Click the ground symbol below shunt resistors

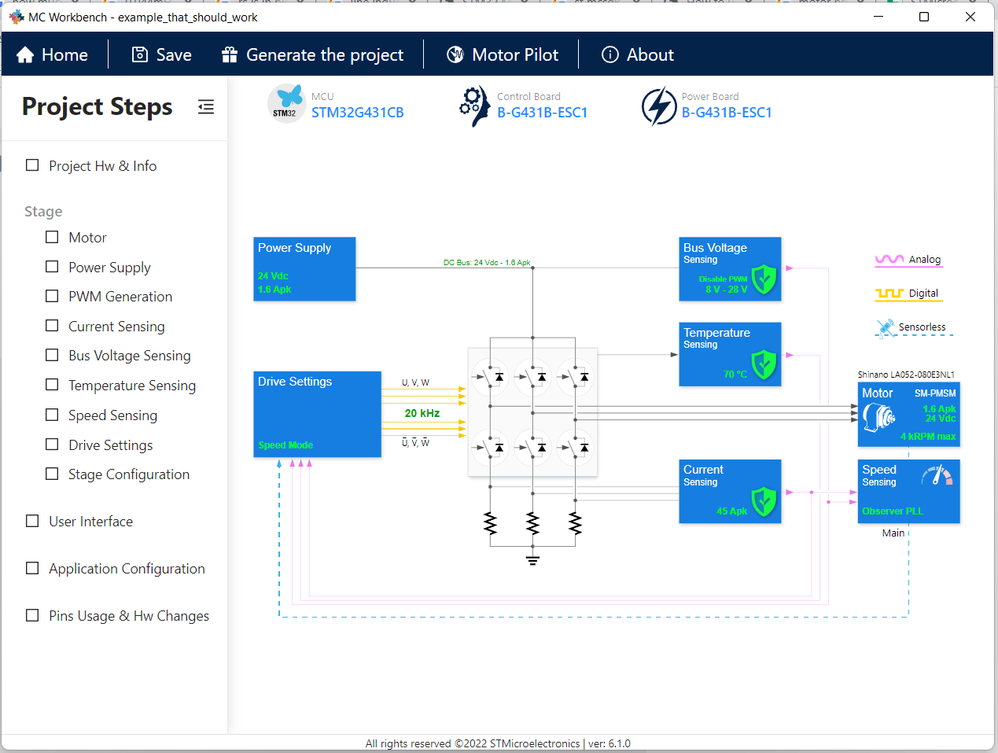click(x=533, y=560)
